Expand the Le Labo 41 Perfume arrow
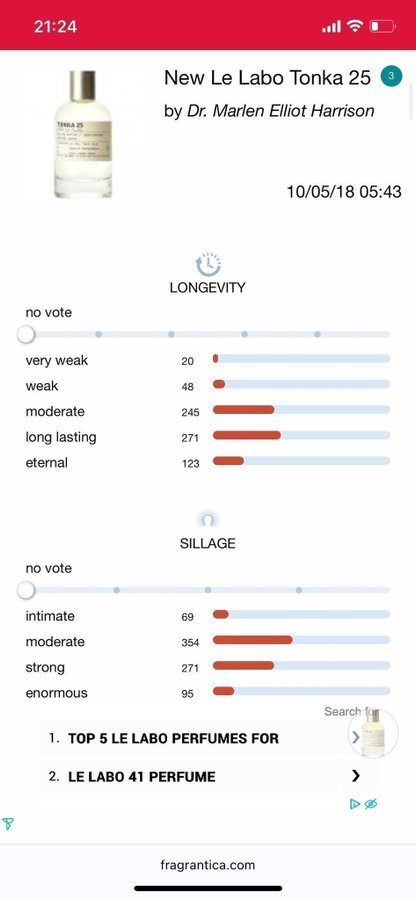The height and width of the screenshot is (900, 416). tap(356, 776)
